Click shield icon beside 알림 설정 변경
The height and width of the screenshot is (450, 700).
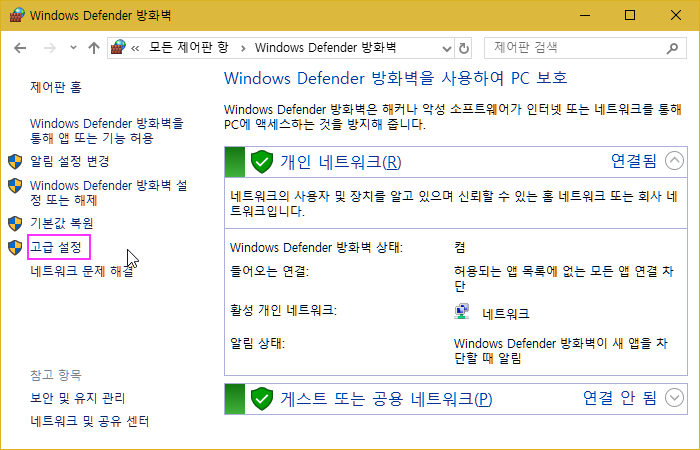(15, 162)
